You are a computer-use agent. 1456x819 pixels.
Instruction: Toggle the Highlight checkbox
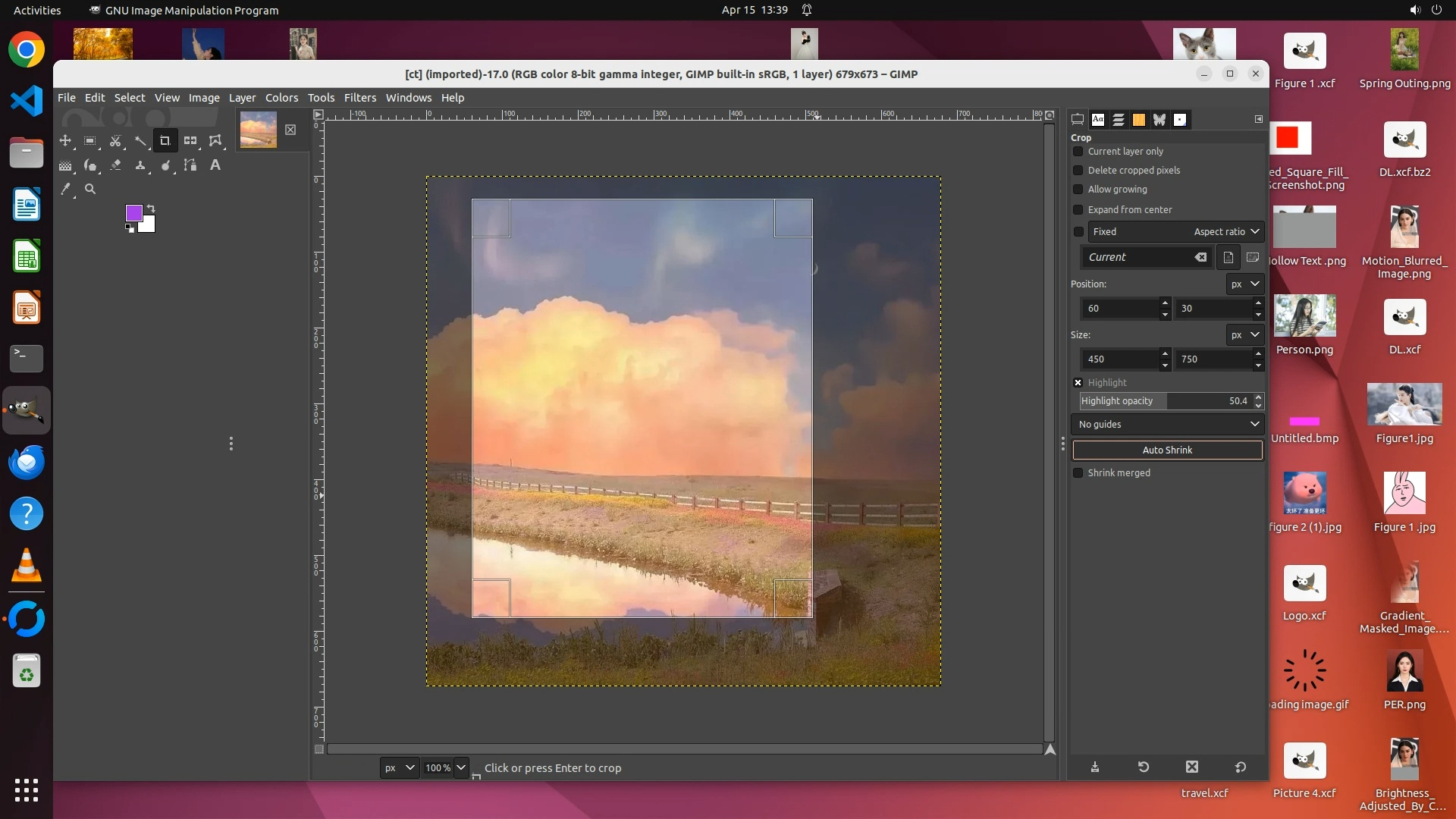tap(1078, 383)
